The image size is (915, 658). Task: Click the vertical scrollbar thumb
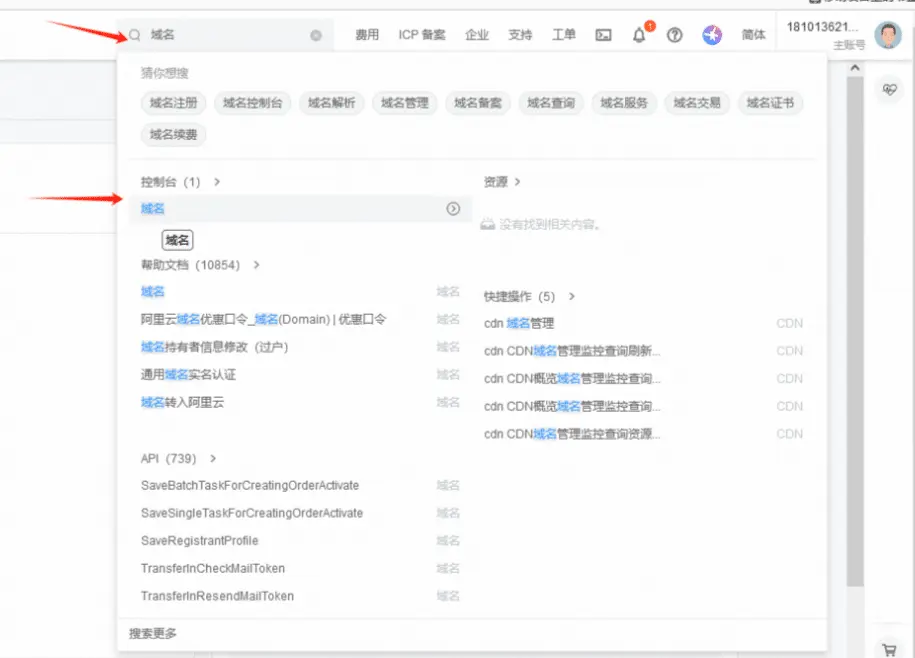click(x=855, y=331)
